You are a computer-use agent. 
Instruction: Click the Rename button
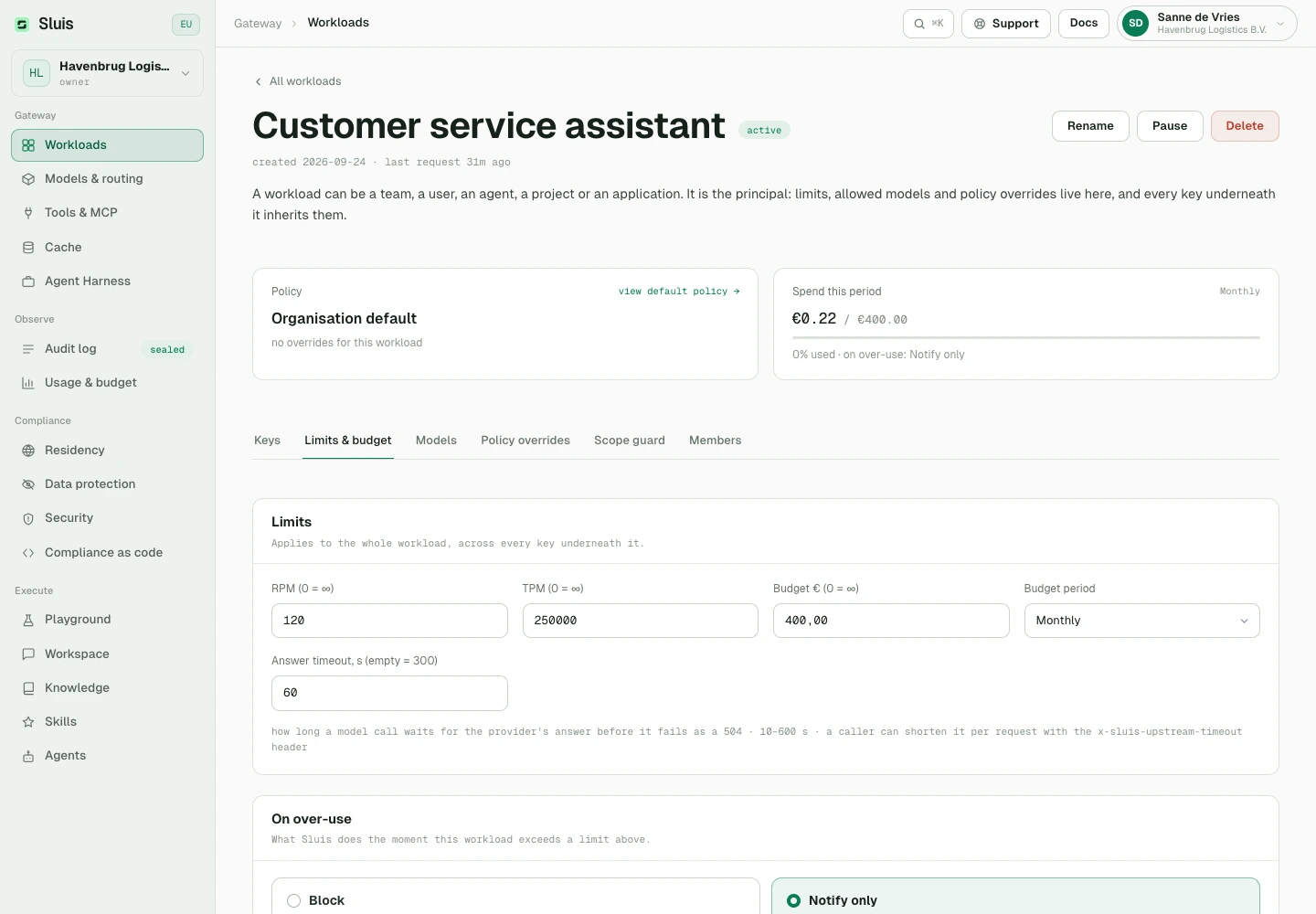pos(1090,126)
